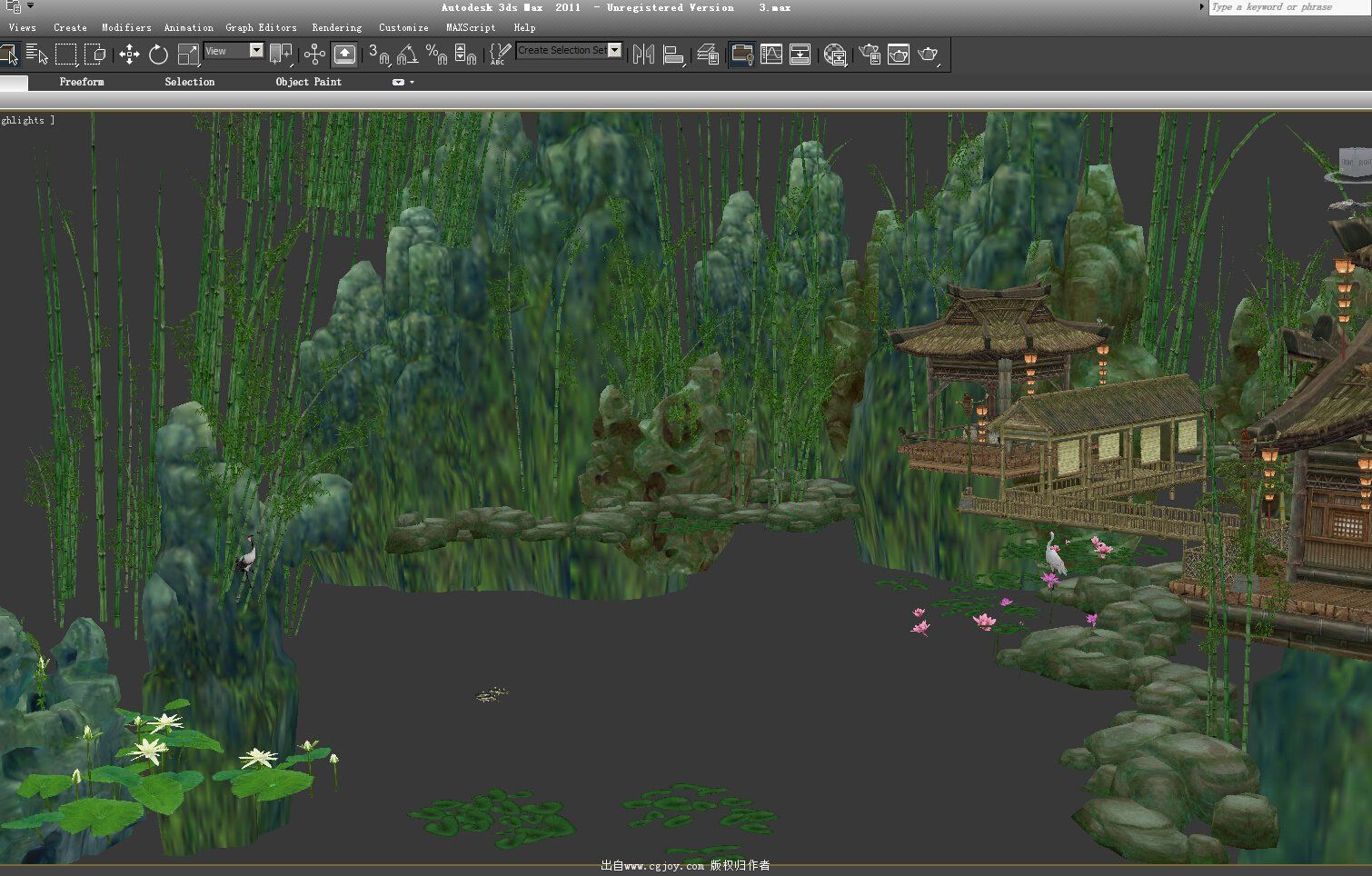This screenshot has height=876, width=1372.
Task: Click the viewport shading label 'ghlights ]'
Action: point(27,120)
